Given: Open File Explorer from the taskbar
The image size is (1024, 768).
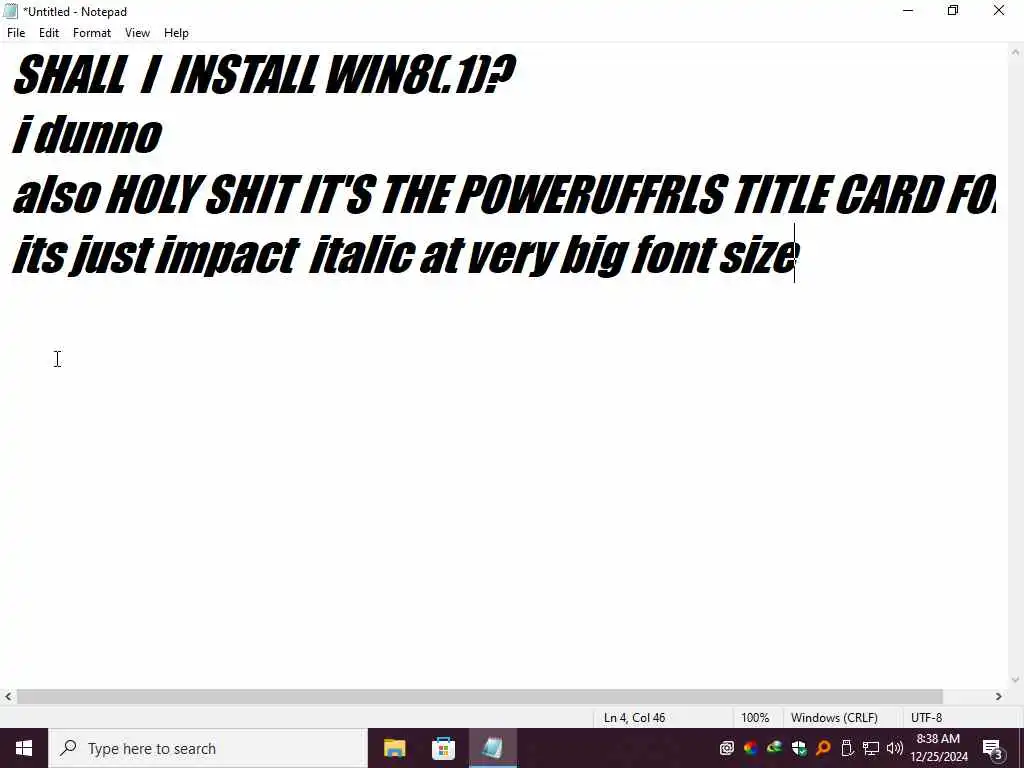Looking at the screenshot, I should (394, 748).
